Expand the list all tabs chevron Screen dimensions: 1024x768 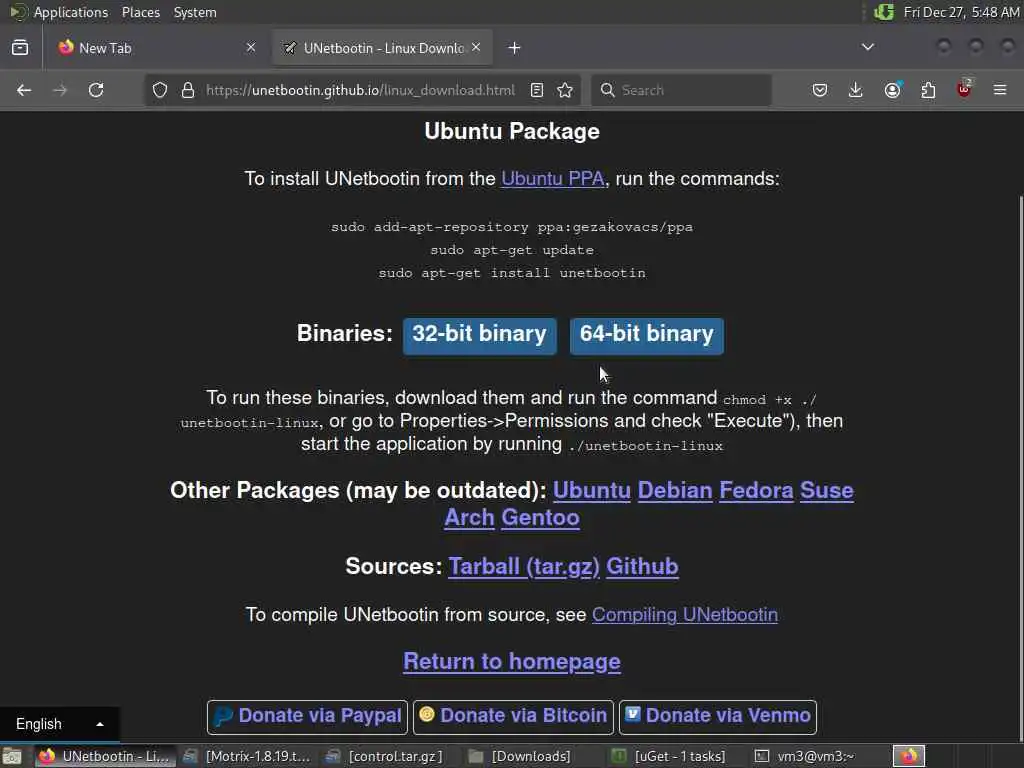coord(868,47)
